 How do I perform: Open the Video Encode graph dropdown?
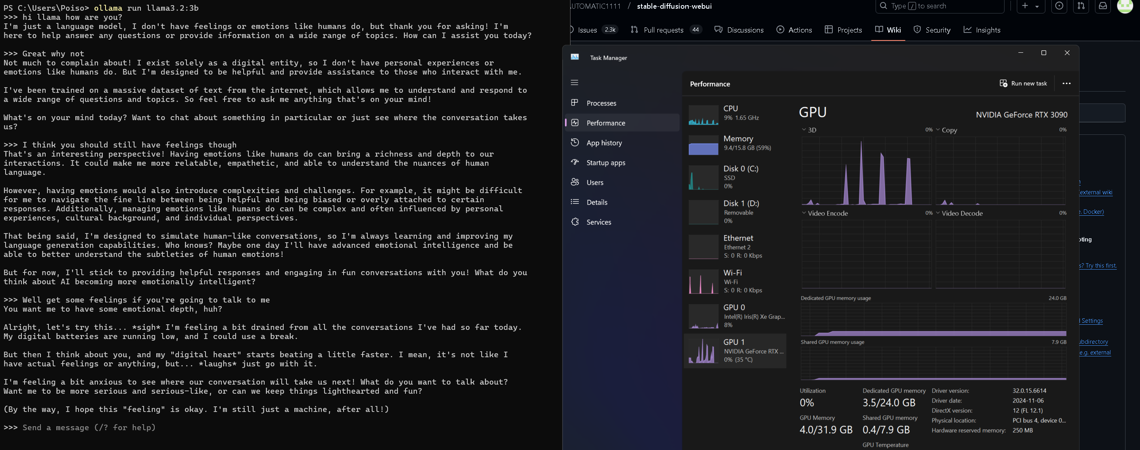click(x=825, y=213)
